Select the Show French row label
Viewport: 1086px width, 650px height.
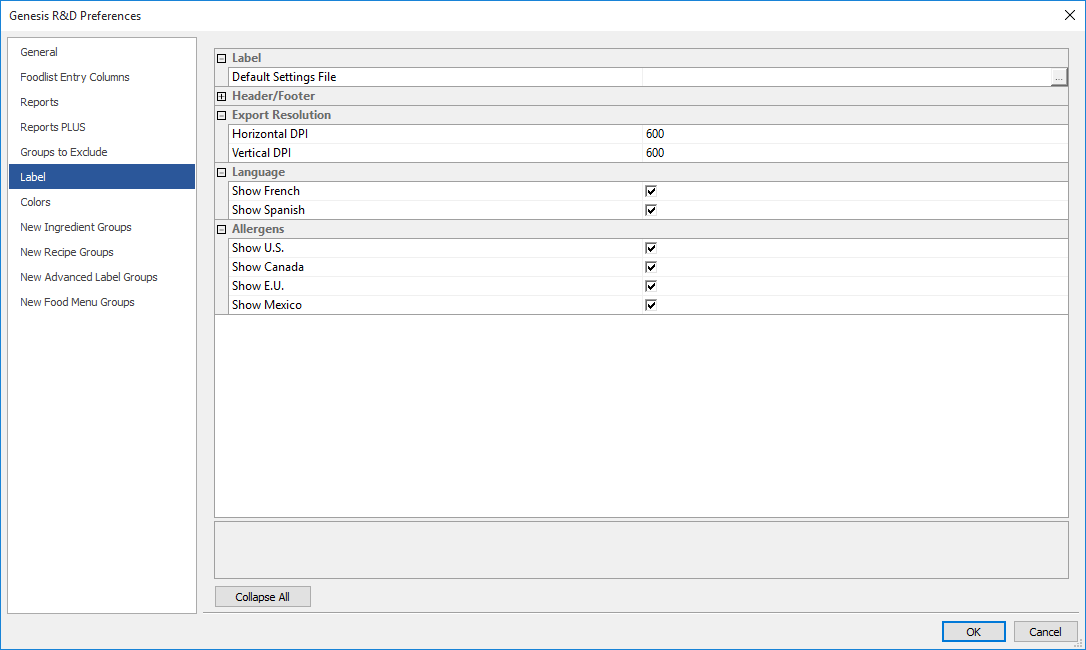point(266,191)
